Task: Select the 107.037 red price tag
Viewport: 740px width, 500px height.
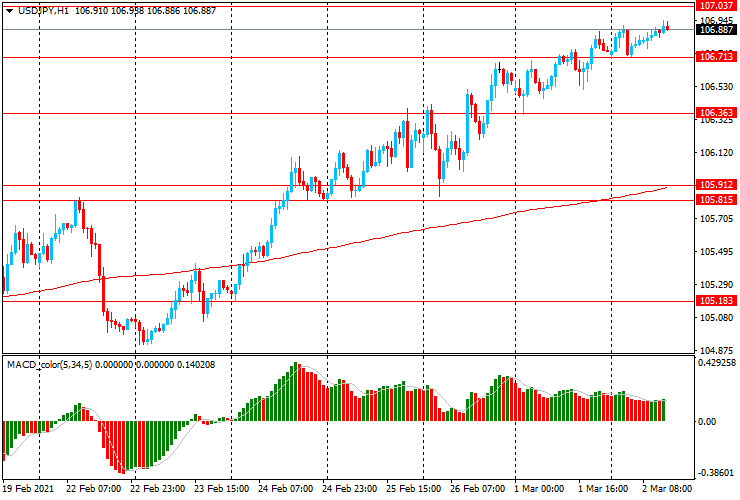Action: [x=716, y=6]
